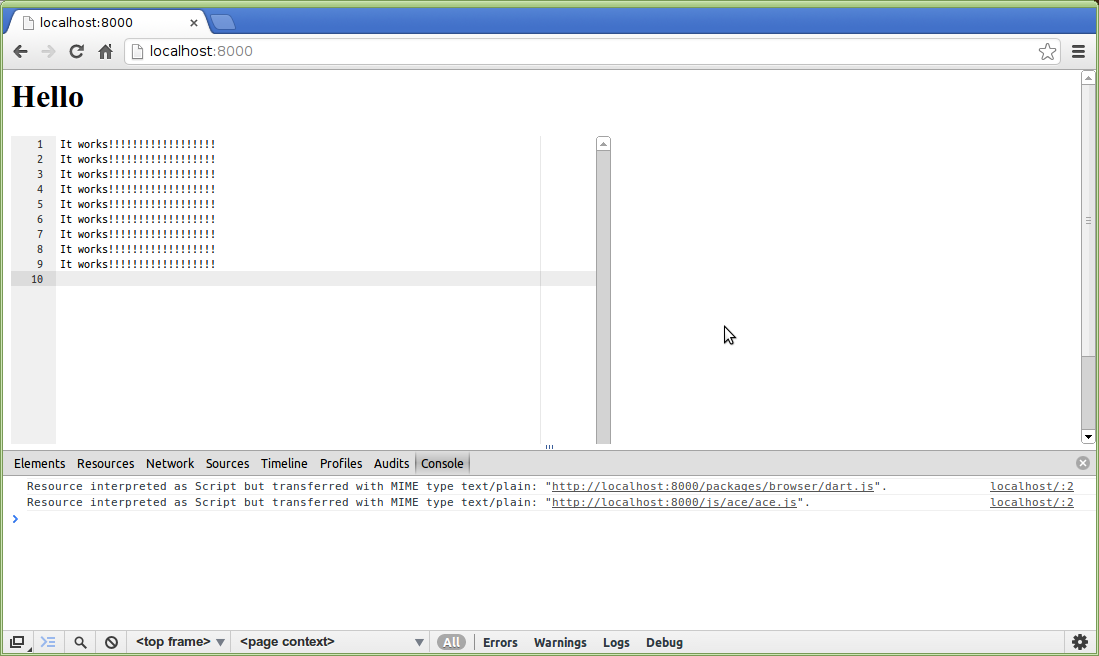
Task: Open Chrome's hamburger menu icon
Action: 1078,51
